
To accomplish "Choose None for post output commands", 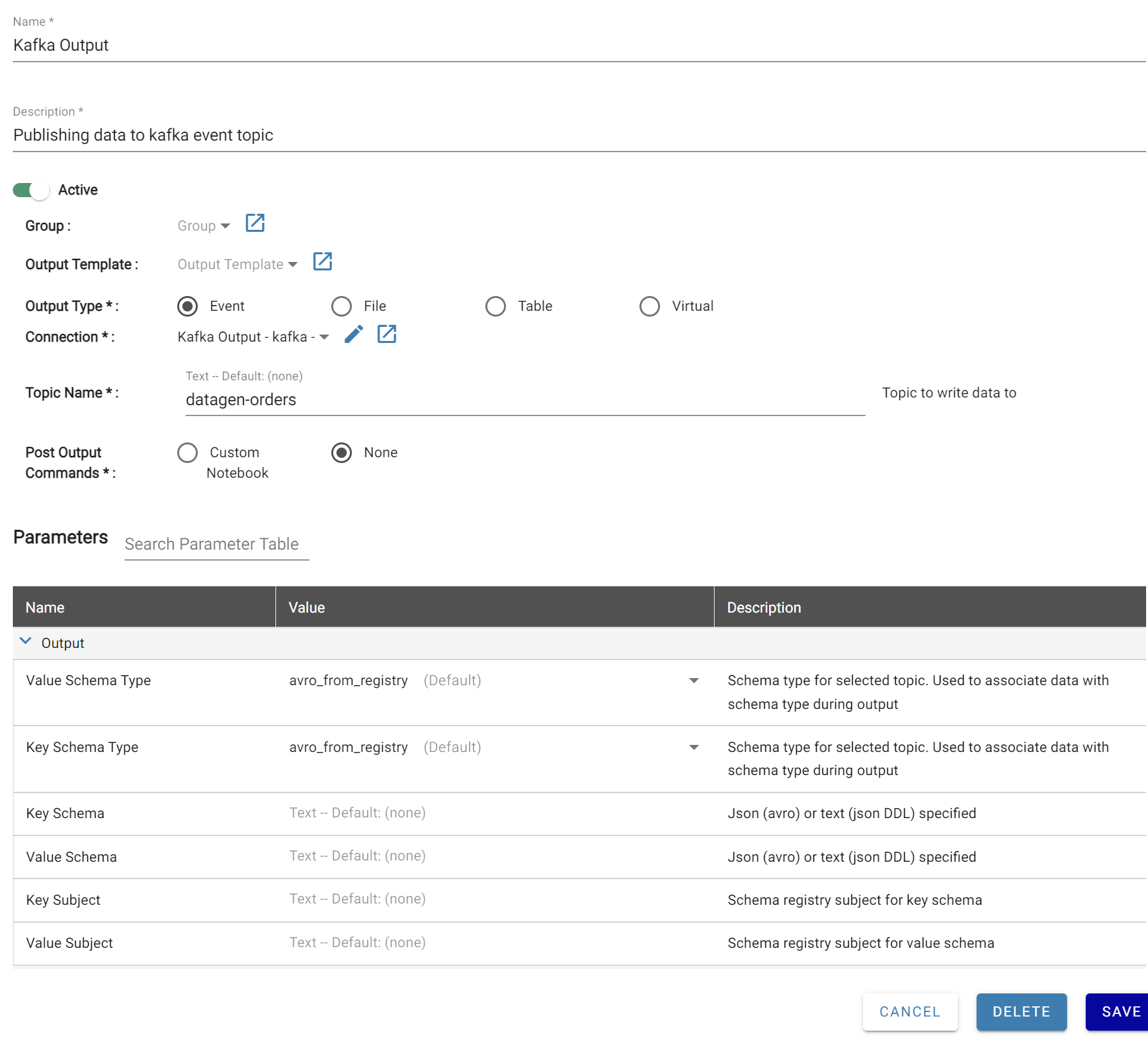I will (342, 453).
